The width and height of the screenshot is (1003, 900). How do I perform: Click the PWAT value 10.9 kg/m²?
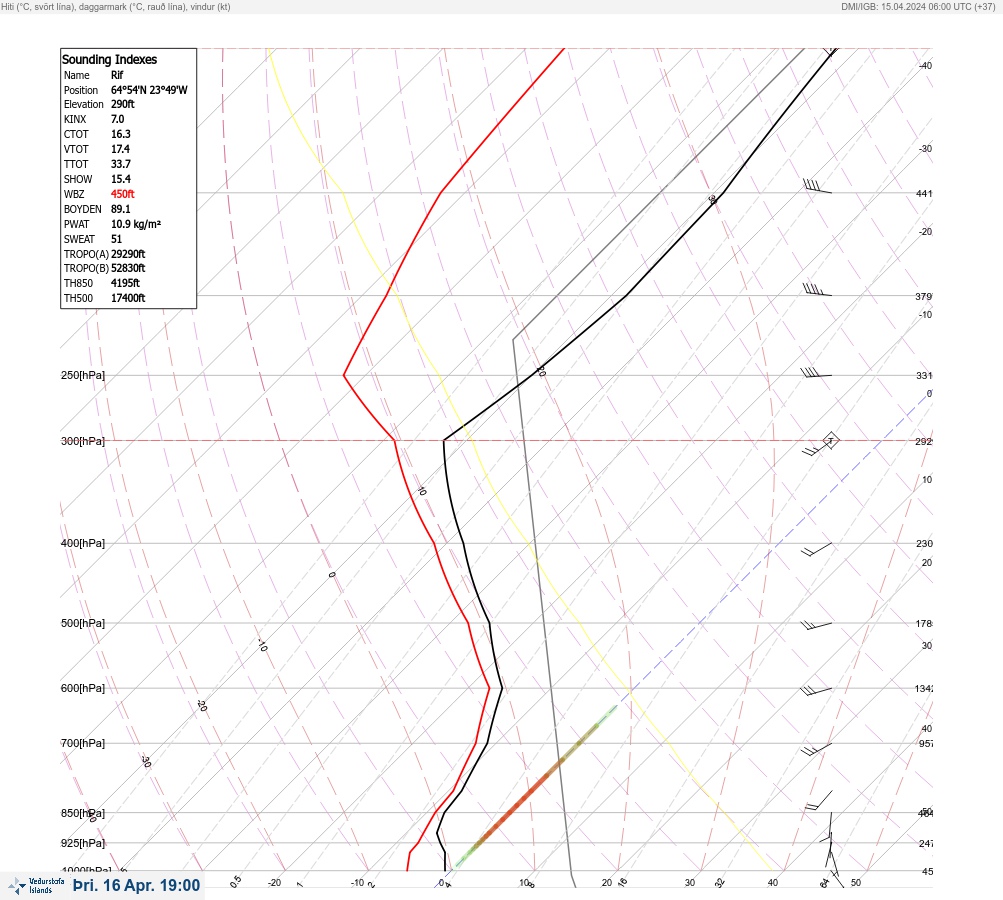pos(136,224)
